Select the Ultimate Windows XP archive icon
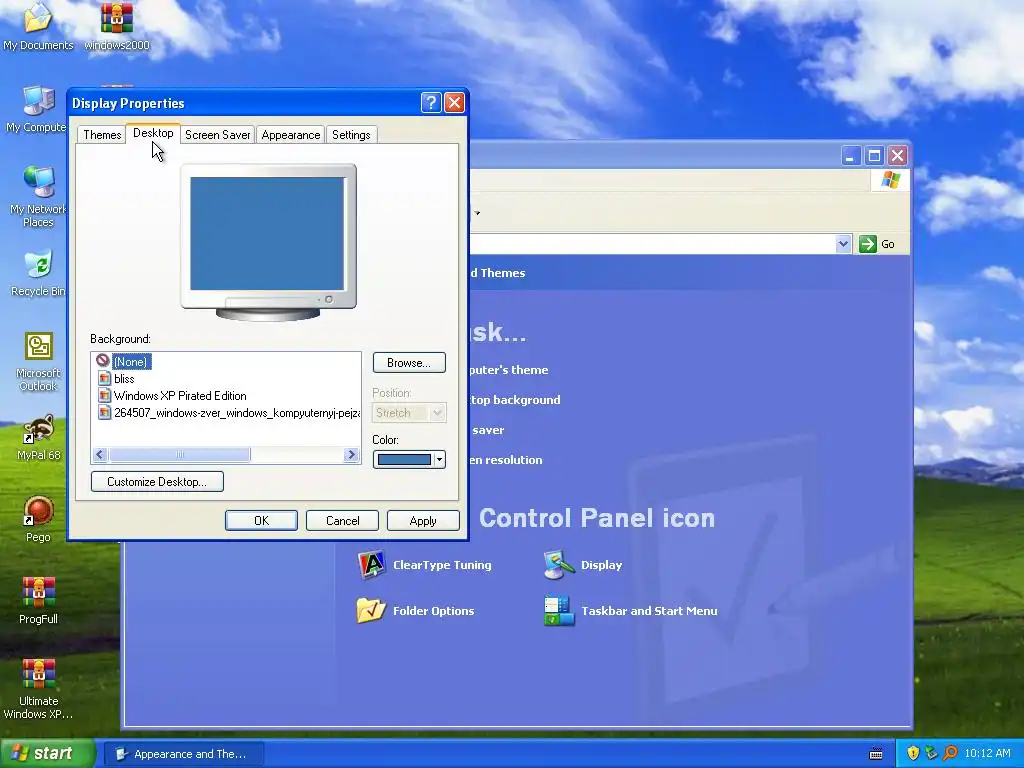The height and width of the screenshot is (768, 1024). coord(38,688)
